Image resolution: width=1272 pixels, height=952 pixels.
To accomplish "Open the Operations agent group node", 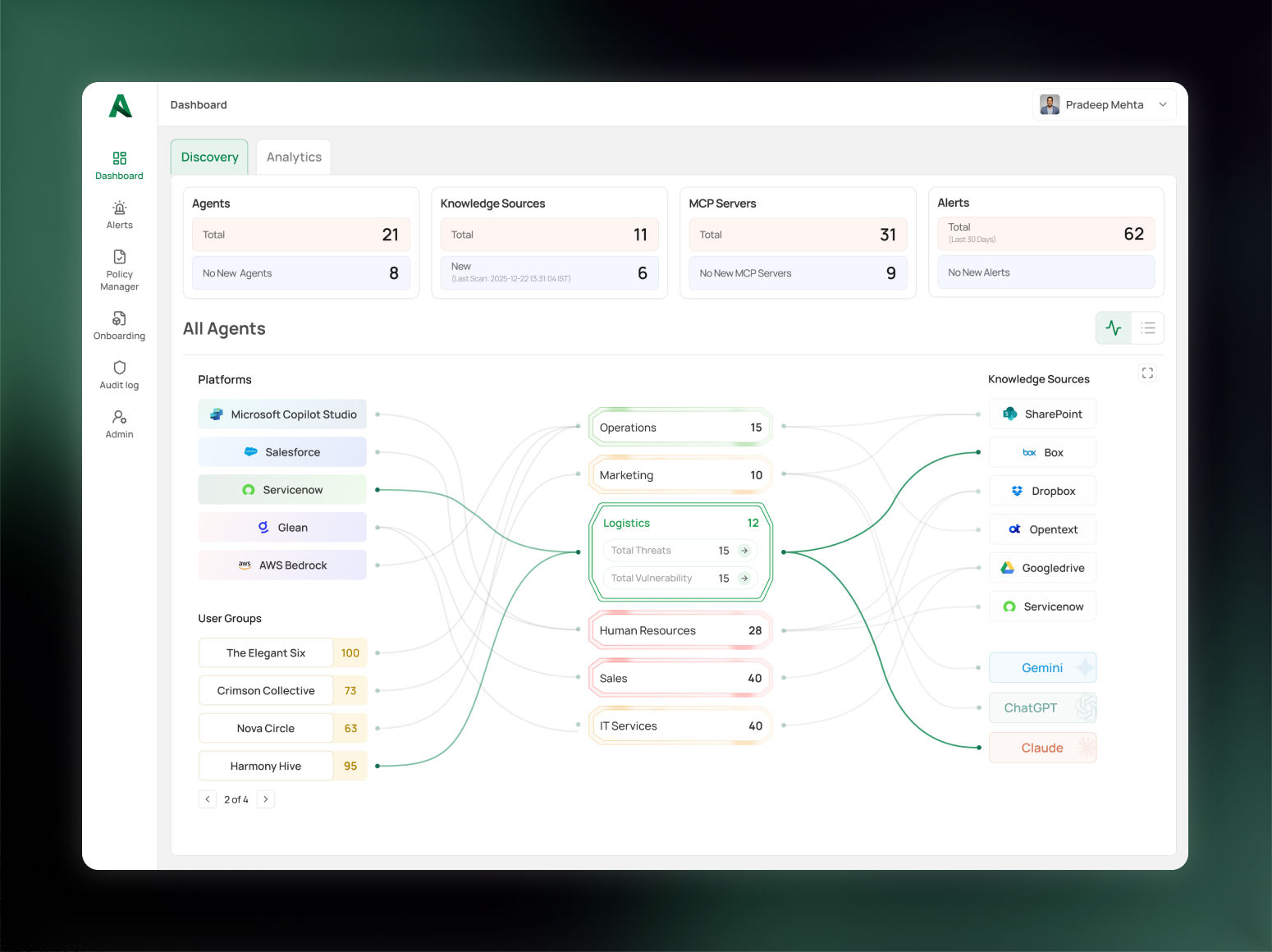I will point(681,428).
